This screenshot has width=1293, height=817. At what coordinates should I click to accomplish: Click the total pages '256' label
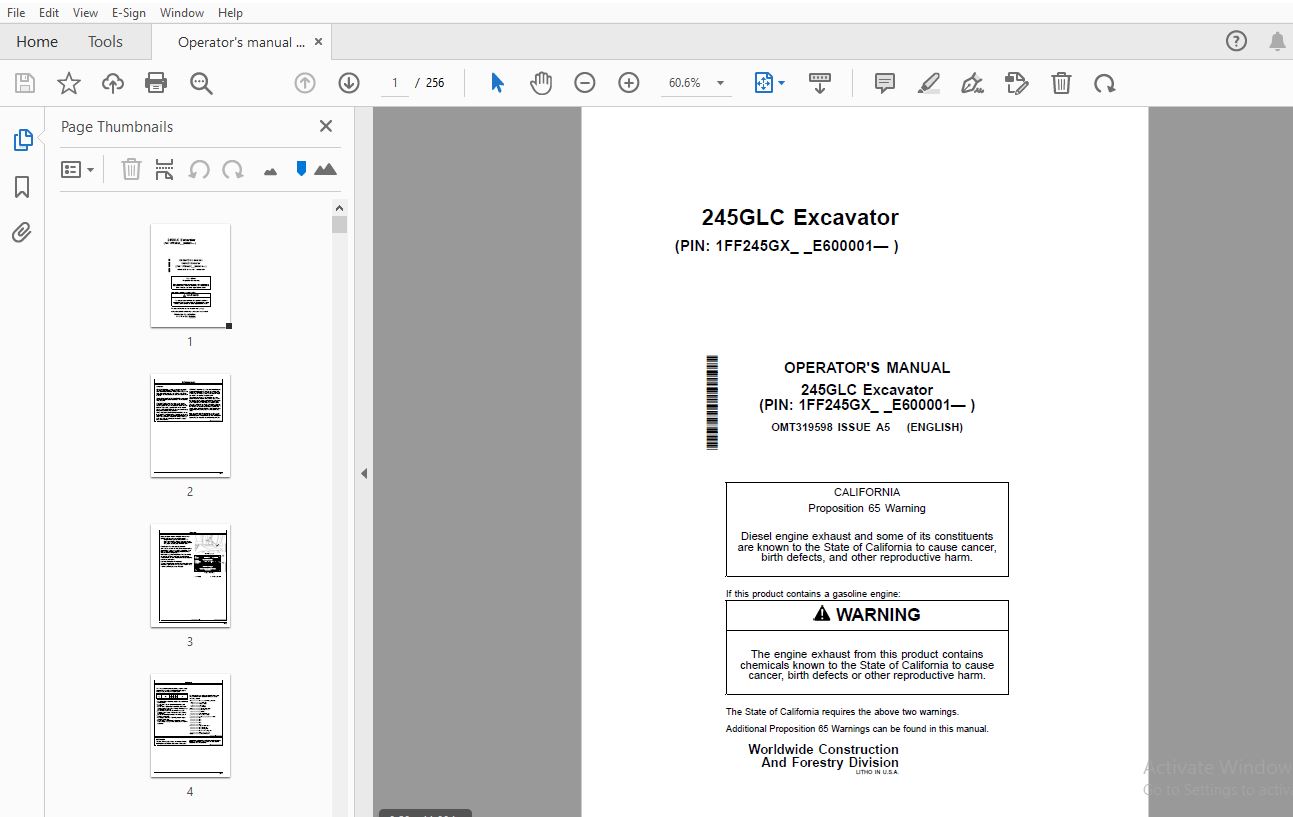(435, 83)
